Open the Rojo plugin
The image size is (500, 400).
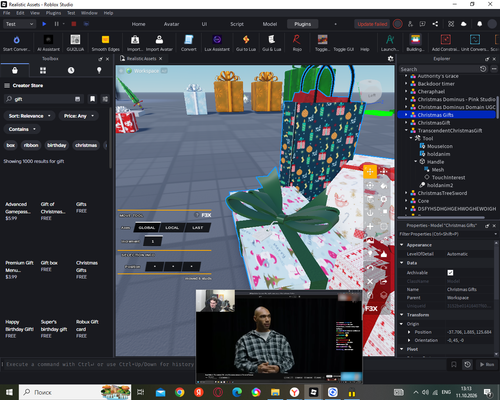(297, 43)
